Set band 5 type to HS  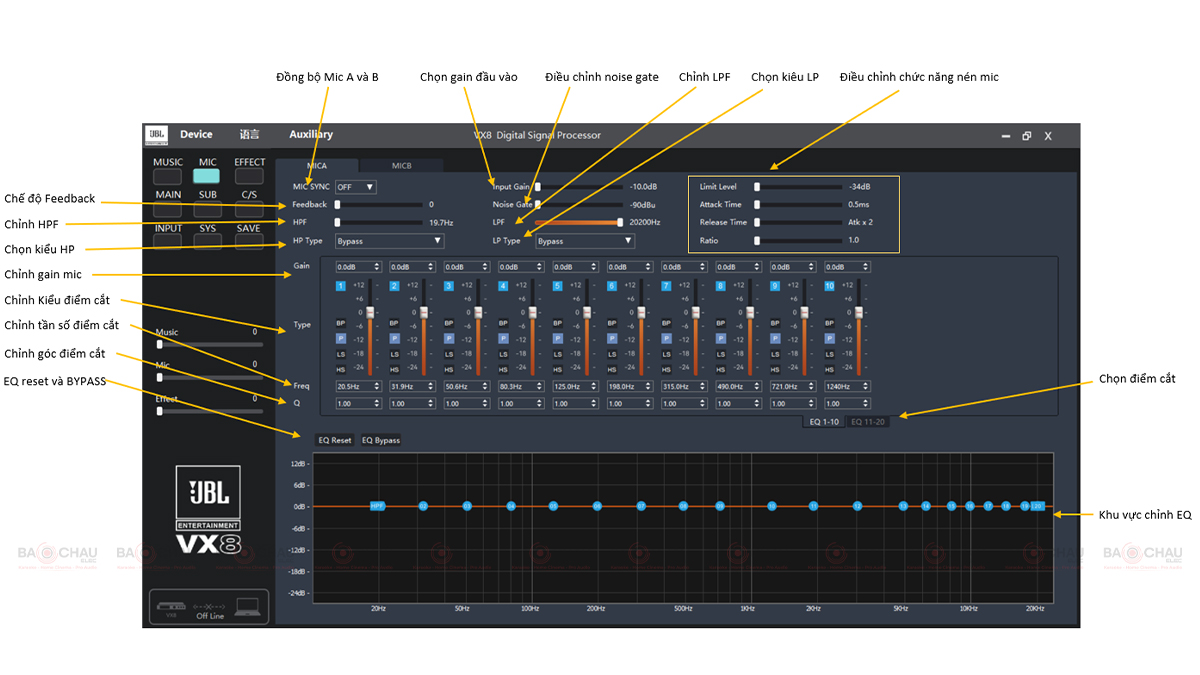point(557,369)
